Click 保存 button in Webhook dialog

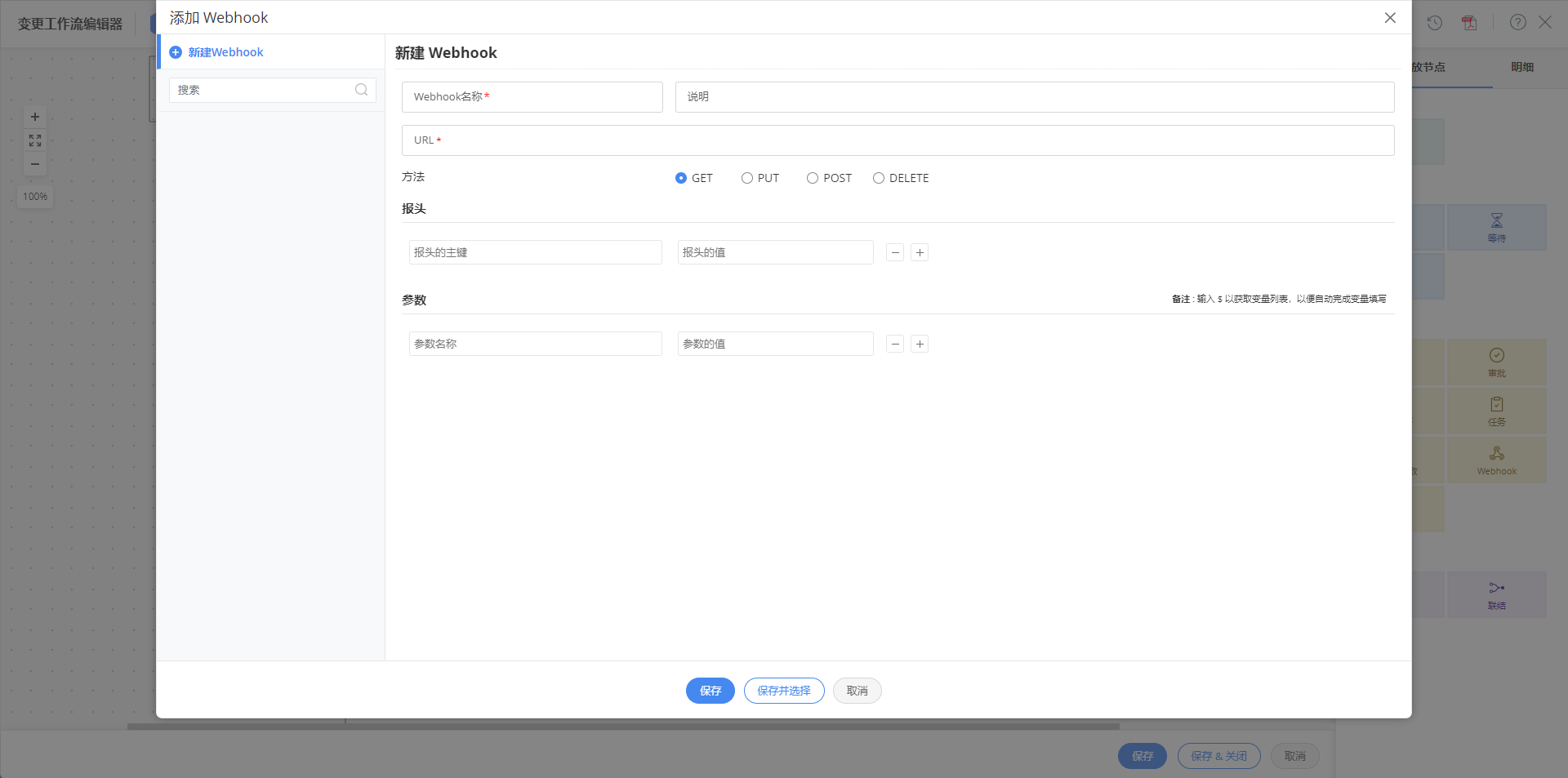(710, 691)
